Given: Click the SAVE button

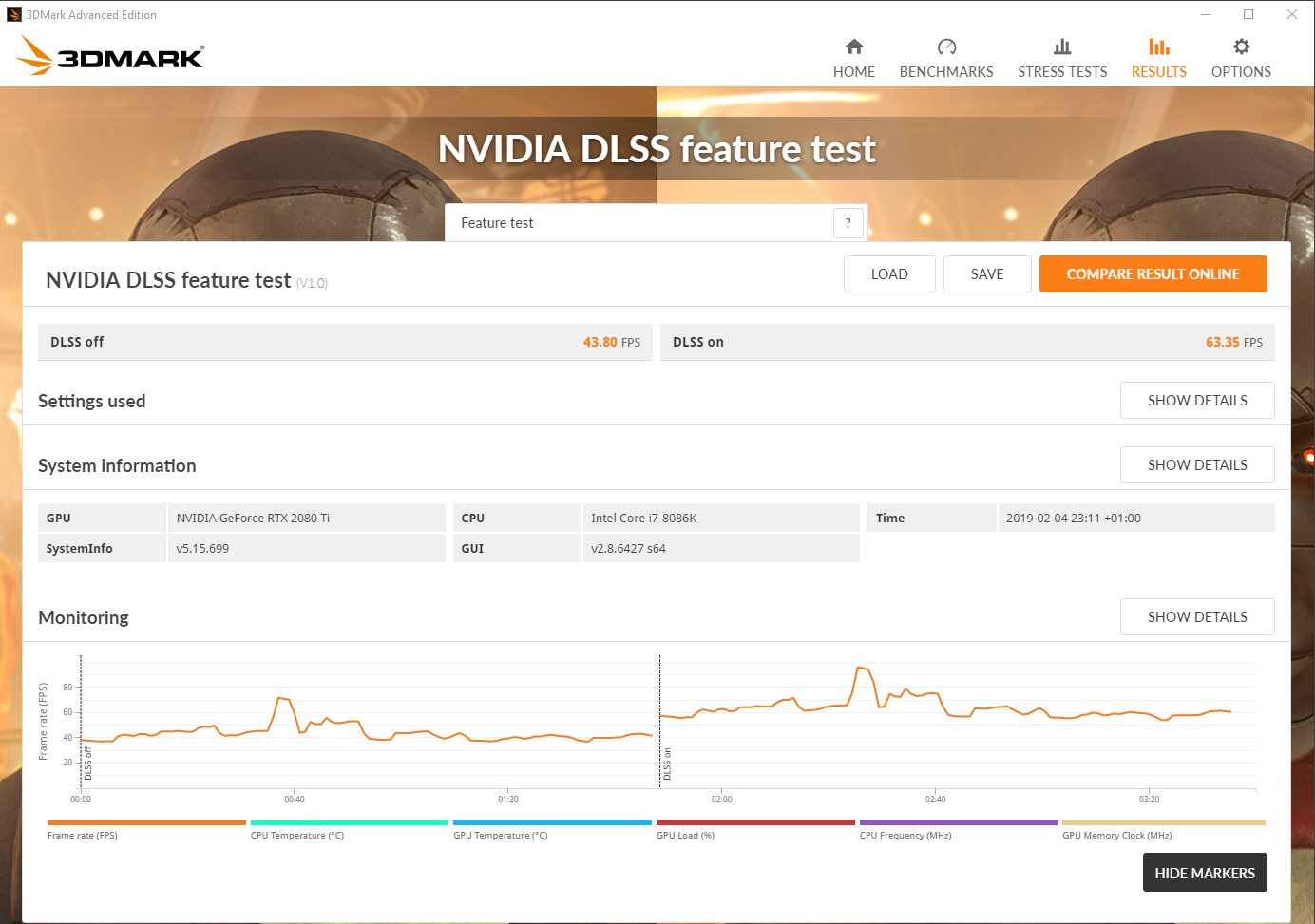Looking at the screenshot, I should (x=987, y=274).
